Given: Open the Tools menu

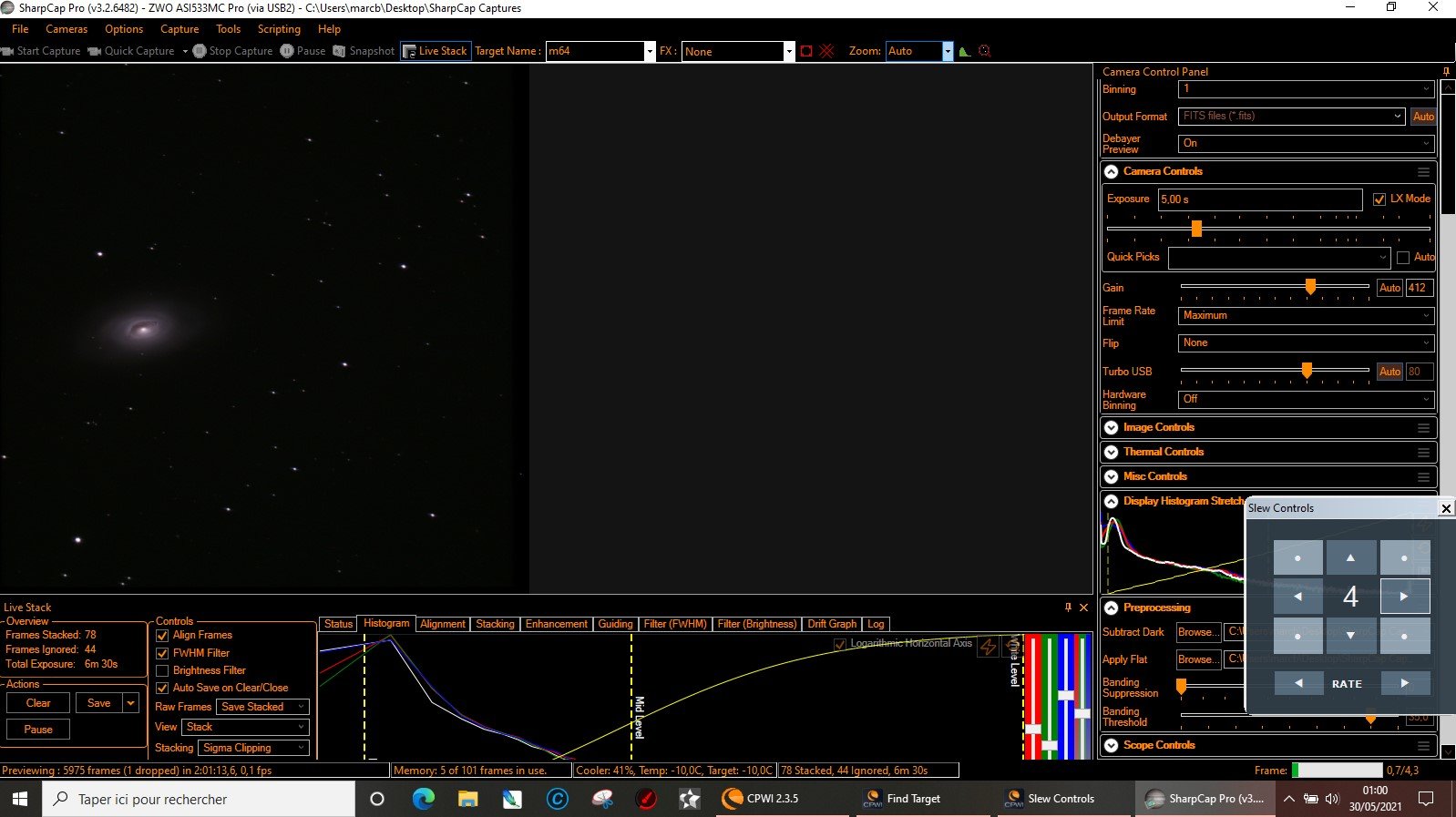Looking at the screenshot, I should (x=228, y=29).
